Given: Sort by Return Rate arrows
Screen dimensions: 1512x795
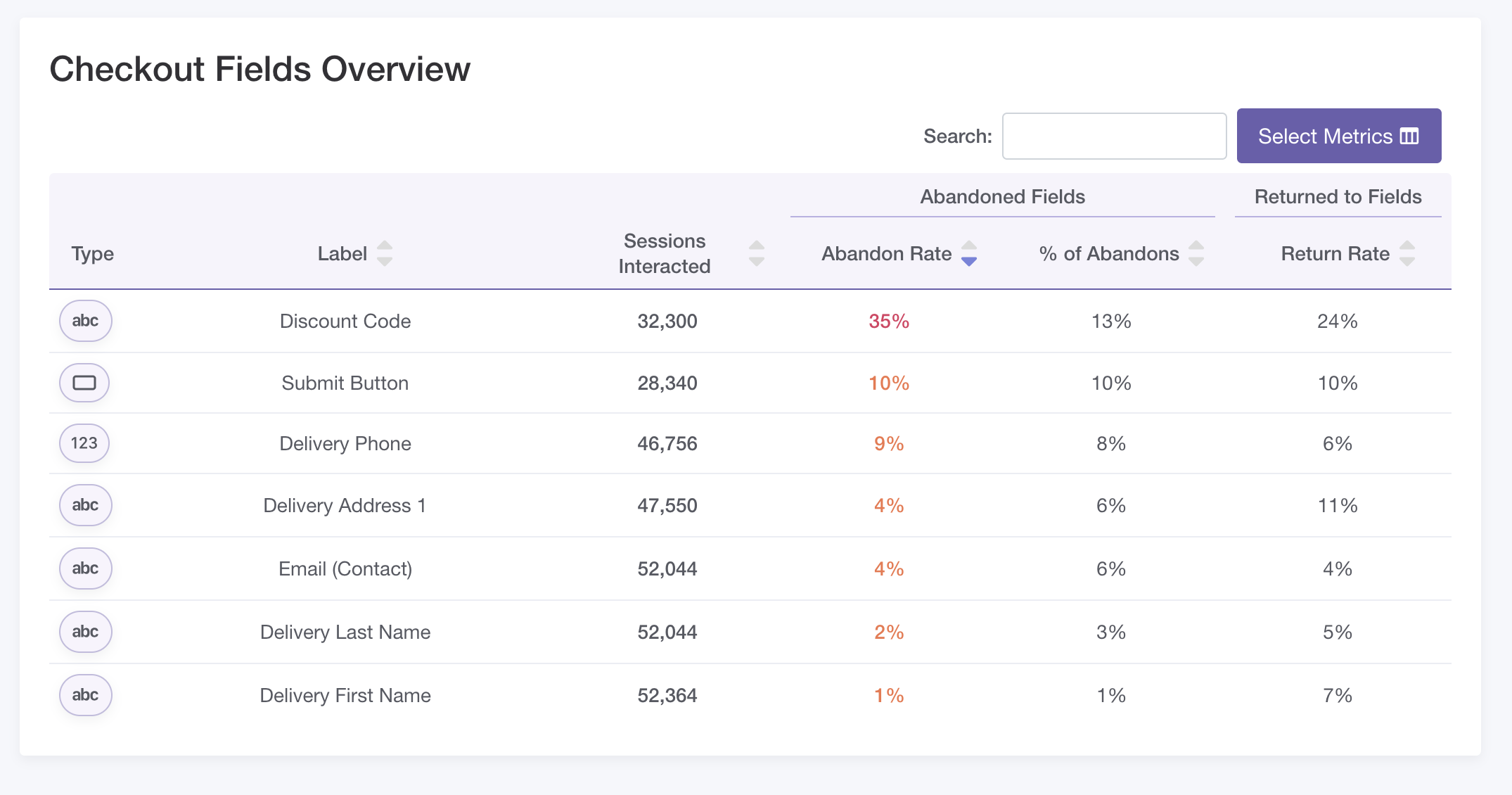Looking at the screenshot, I should (x=1407, y=253).
